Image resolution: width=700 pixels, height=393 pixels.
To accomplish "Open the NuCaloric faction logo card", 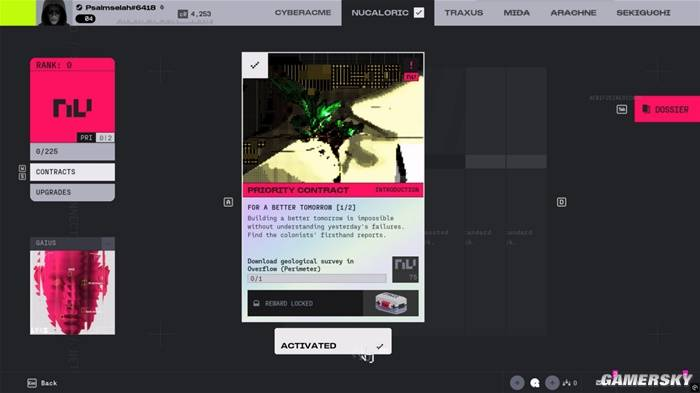I will [72, 100].
